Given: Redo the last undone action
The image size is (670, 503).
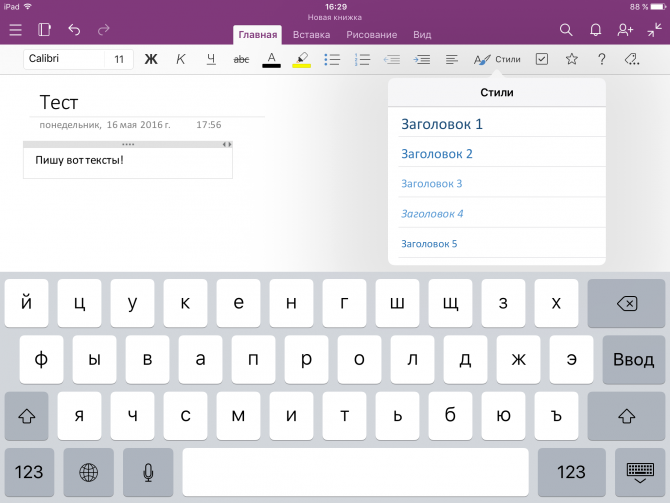Looking at the screenshot, I should [x=103, y=29].
